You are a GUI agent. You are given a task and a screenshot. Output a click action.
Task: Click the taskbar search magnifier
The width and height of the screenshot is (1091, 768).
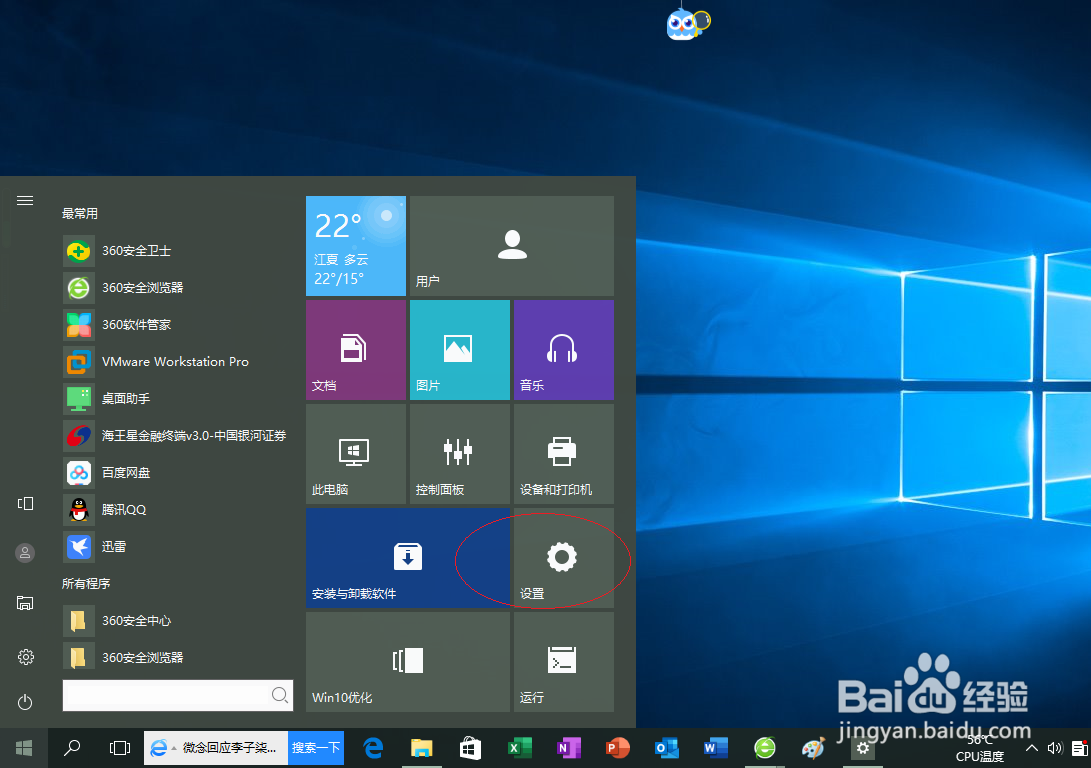pyautogui.click(x=72, y=748)
